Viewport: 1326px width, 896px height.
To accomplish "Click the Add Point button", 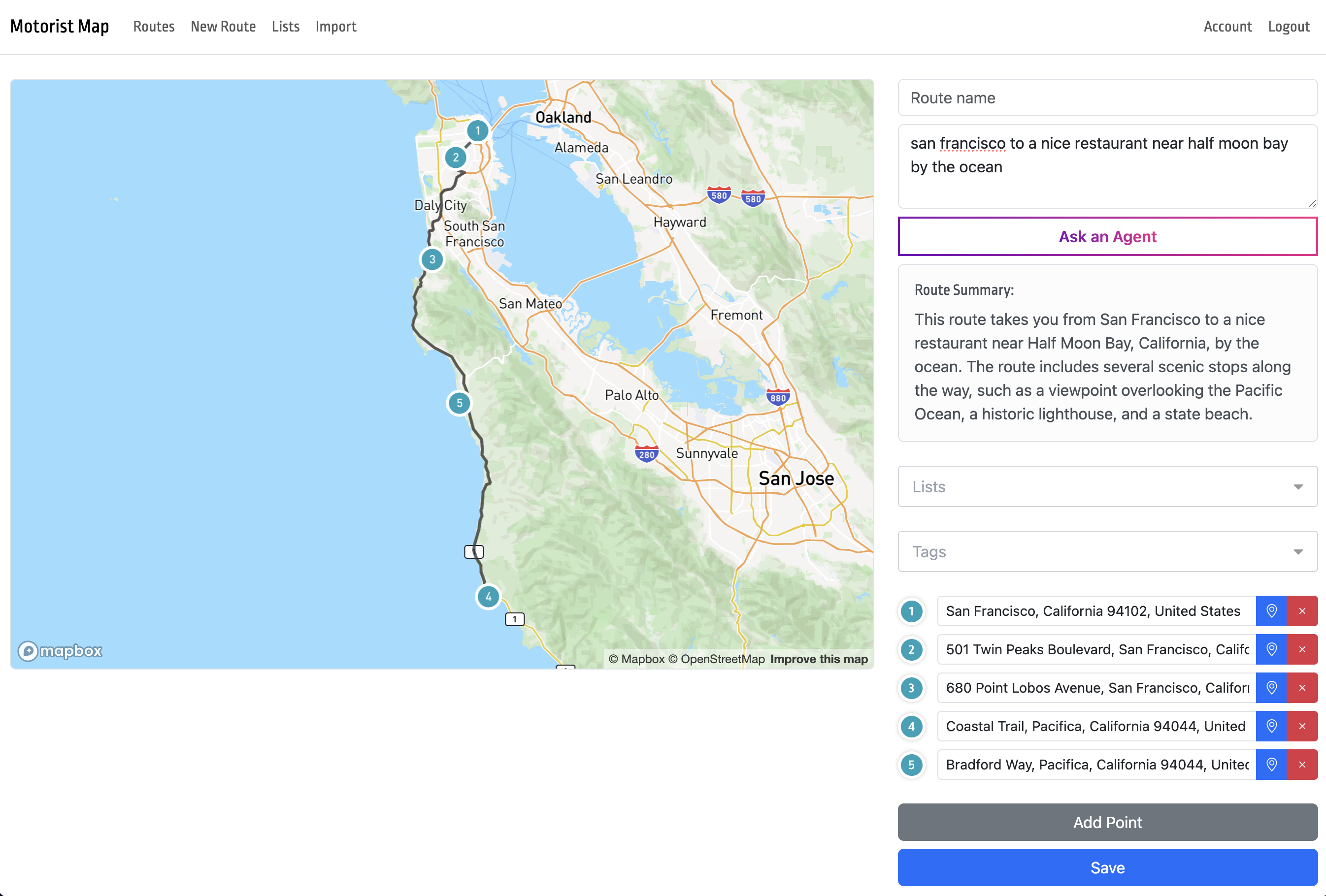I will click(x=1107, y=822).
